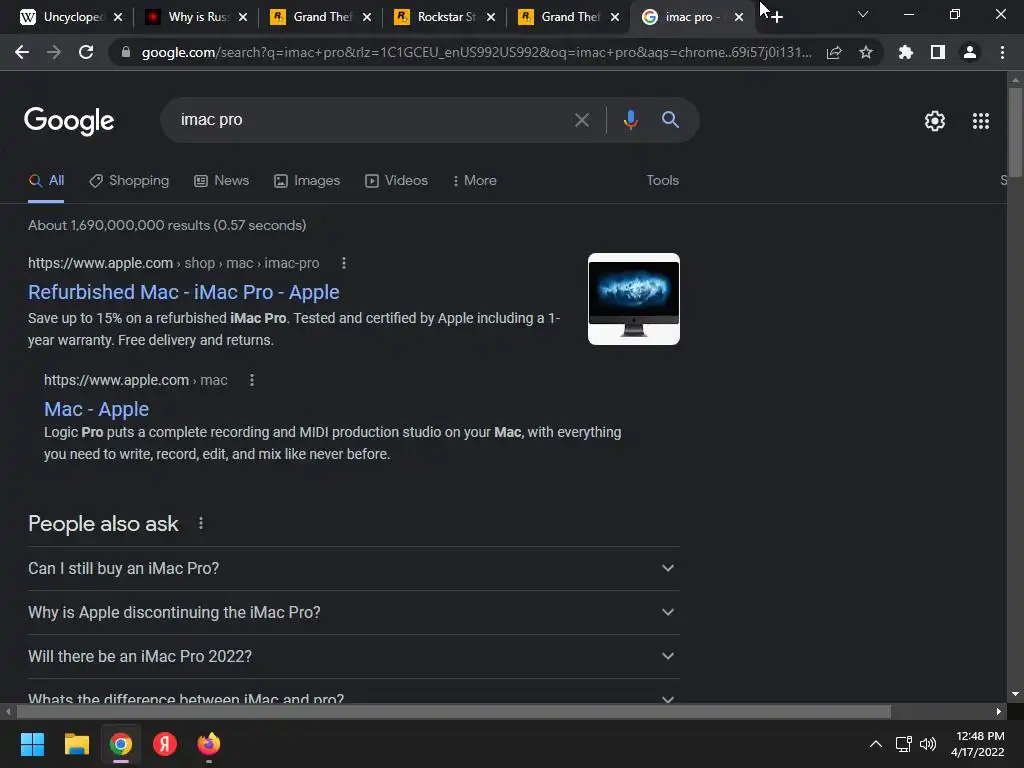This screenshot has height=768, width=1024.
Task: Open the tab search chevron
Action: click(x=863, y=14)
